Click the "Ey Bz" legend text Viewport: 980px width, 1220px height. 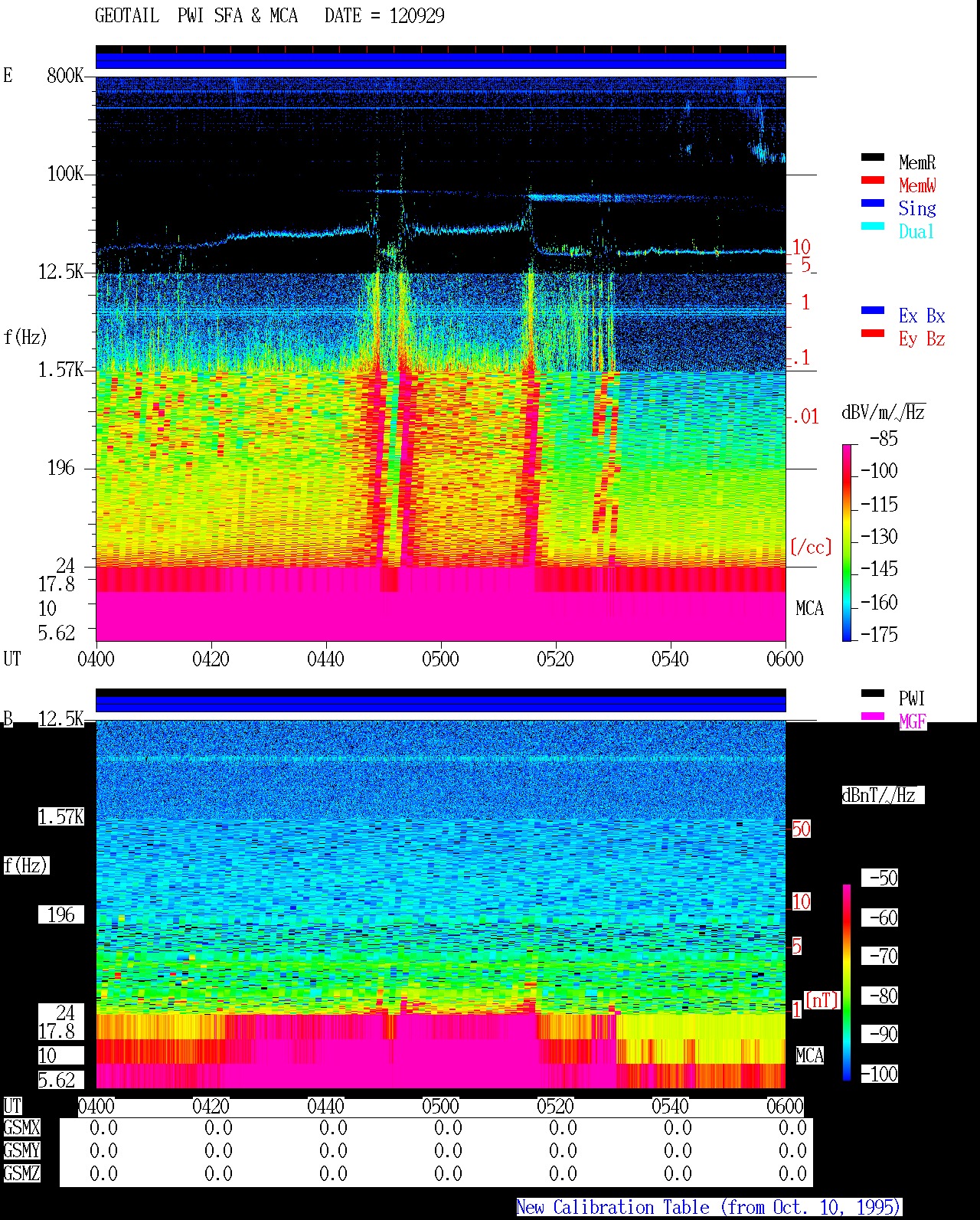click(922, 339)
